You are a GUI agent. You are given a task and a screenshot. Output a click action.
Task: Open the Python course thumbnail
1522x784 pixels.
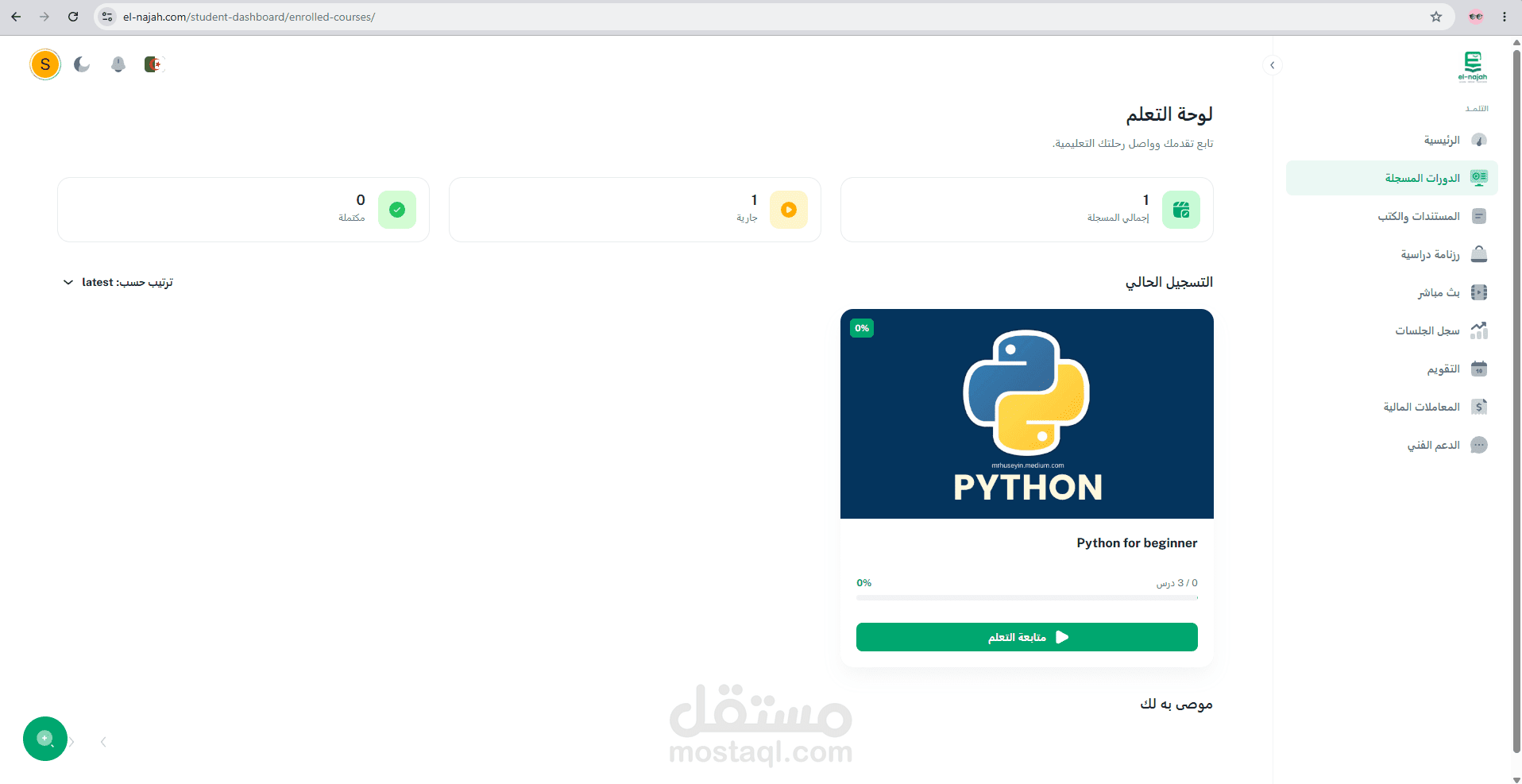click(x=1027, y=414)
